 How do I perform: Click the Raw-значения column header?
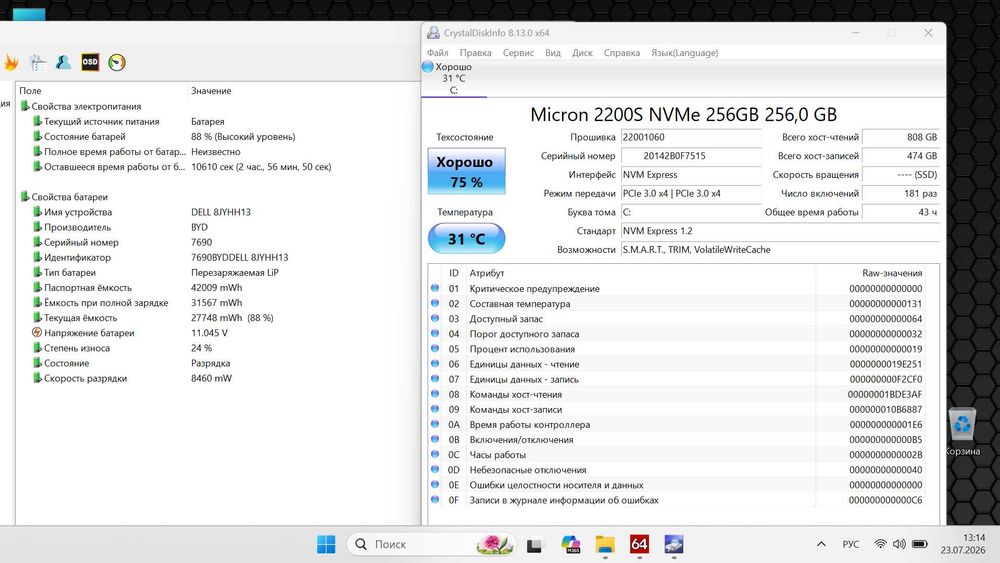(x=892, y=272)
